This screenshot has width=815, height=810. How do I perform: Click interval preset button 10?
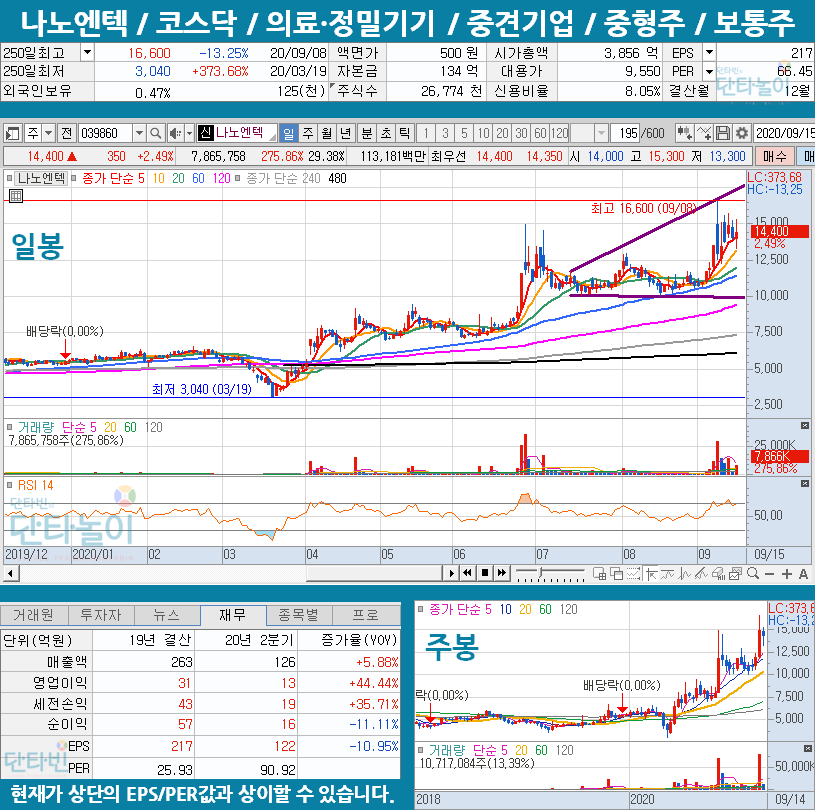(x=483, y=134)
